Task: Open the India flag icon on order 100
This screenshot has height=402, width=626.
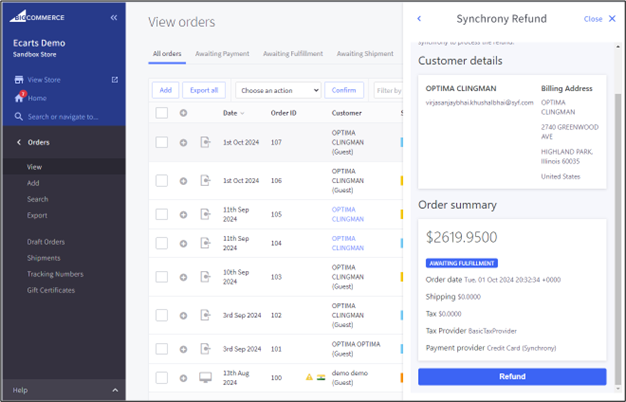Action: (321, 377)
